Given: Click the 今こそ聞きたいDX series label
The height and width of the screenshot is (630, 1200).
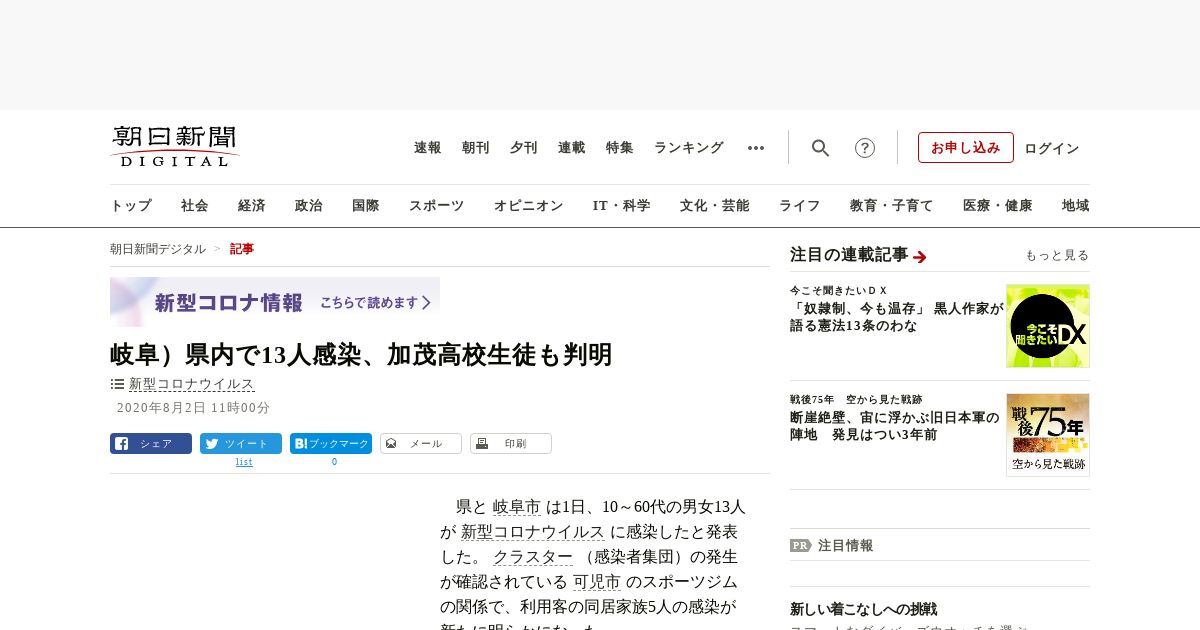Looking at the screenshot, I should point(839,290).
